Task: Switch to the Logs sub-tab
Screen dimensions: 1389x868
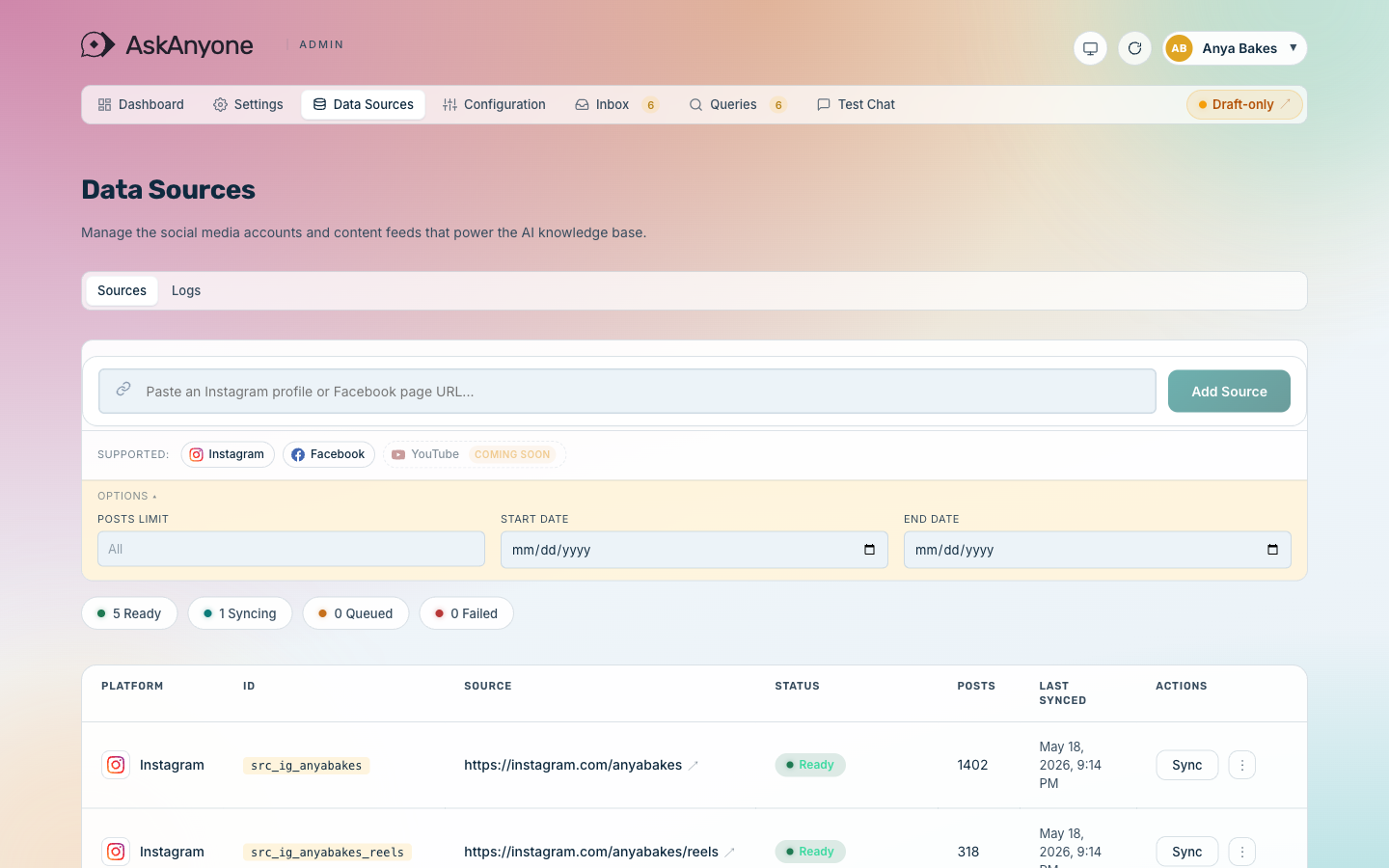Action: [186, 290]
